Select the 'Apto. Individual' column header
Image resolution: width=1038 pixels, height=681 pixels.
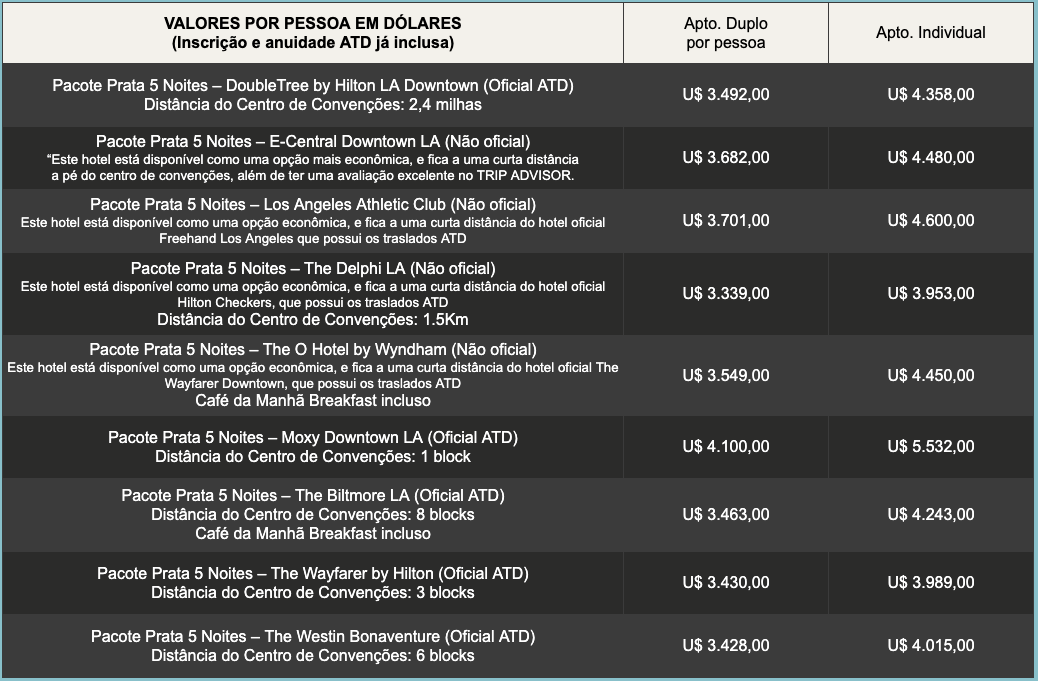click(930, 33)
